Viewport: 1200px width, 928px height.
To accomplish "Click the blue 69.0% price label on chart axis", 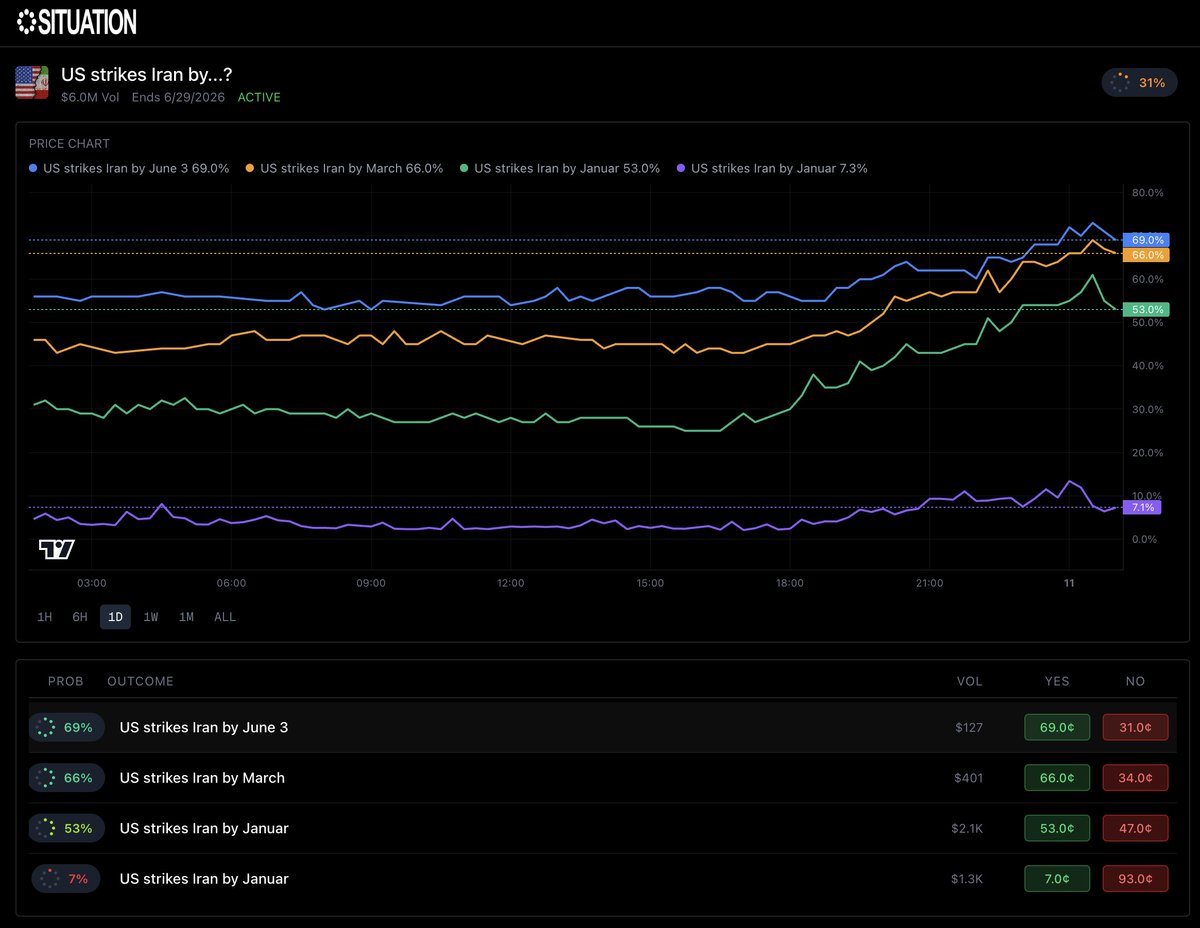I will point(1146,240).
